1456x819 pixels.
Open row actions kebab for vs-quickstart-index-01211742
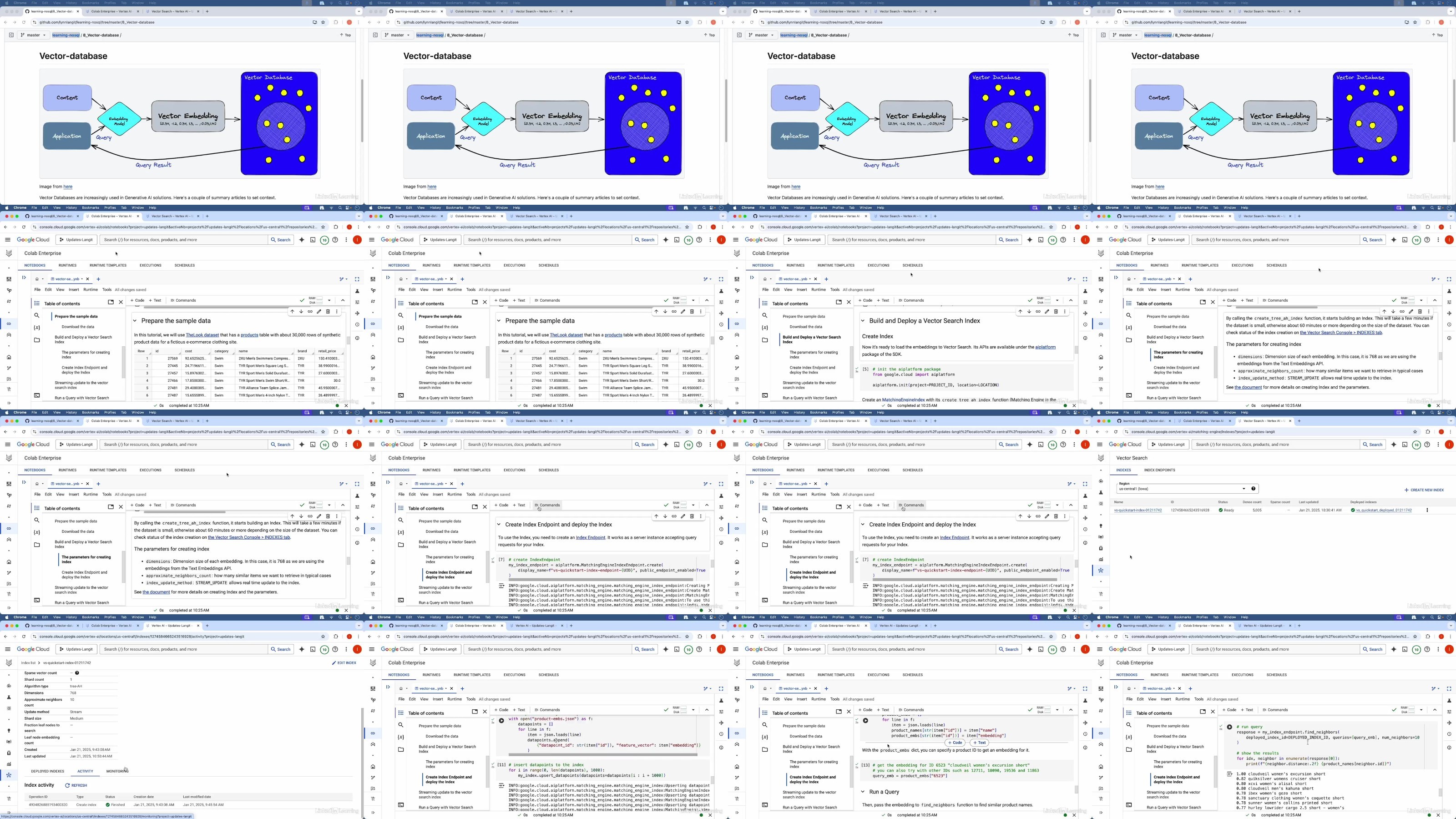coord(1427,510)
